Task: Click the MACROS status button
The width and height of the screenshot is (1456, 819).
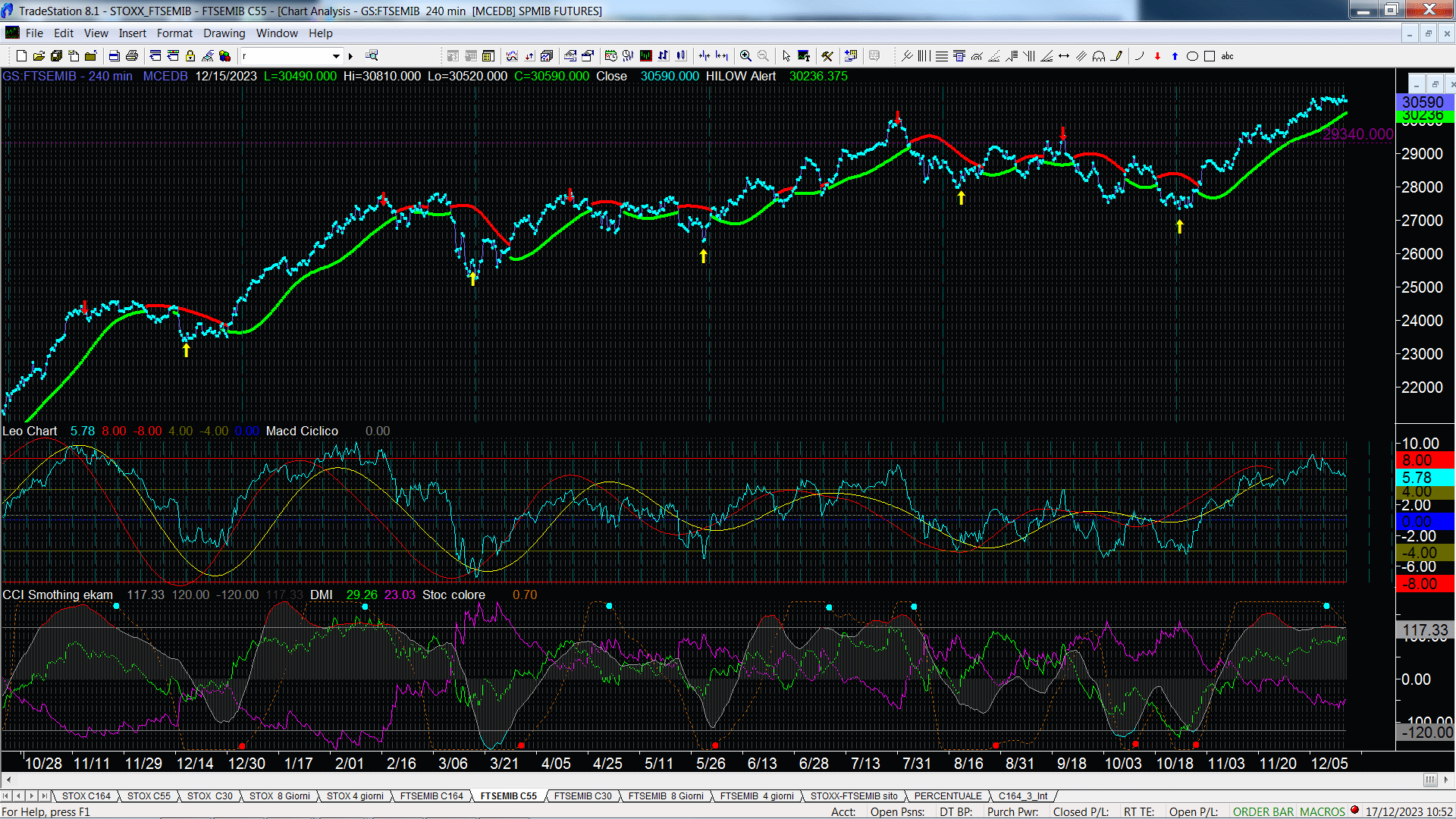Action: tap(1323, 812)
